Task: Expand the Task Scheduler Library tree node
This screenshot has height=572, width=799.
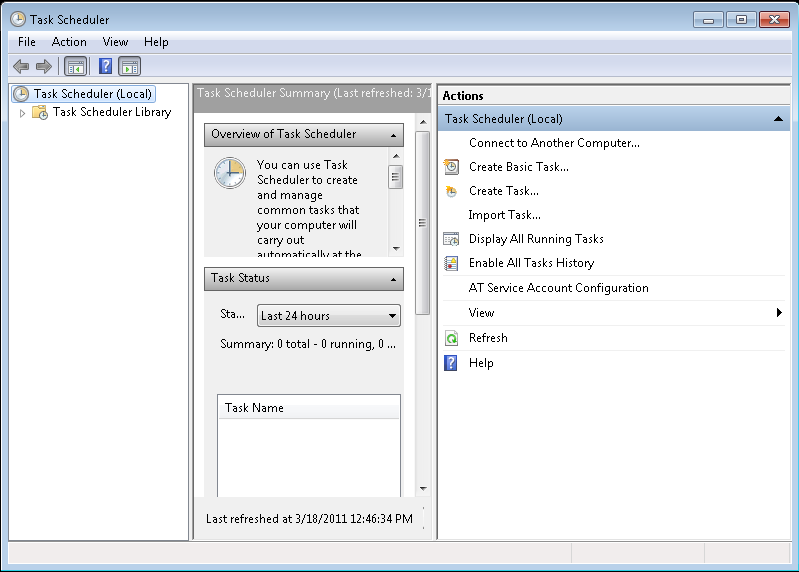Action: point(22,113)
